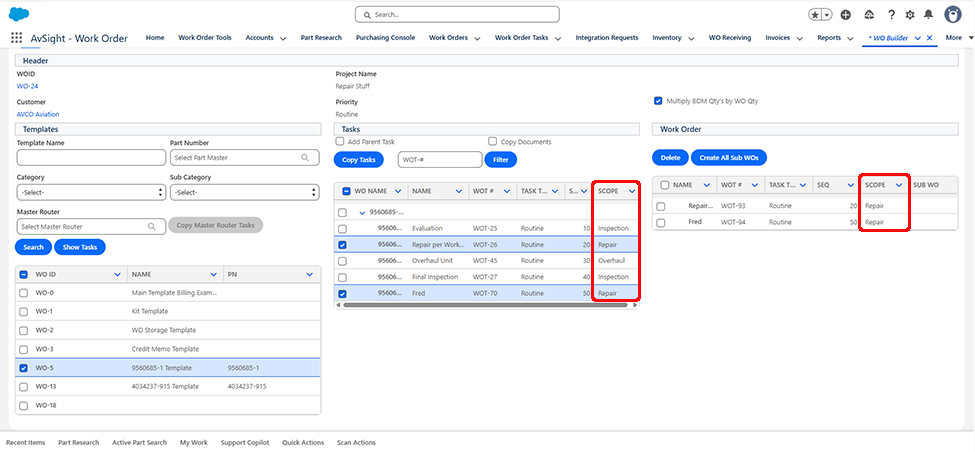The width and height of the screenshot is (975, 452).
Task: Open the Favorites star icon
Action: tap(816, 14)
